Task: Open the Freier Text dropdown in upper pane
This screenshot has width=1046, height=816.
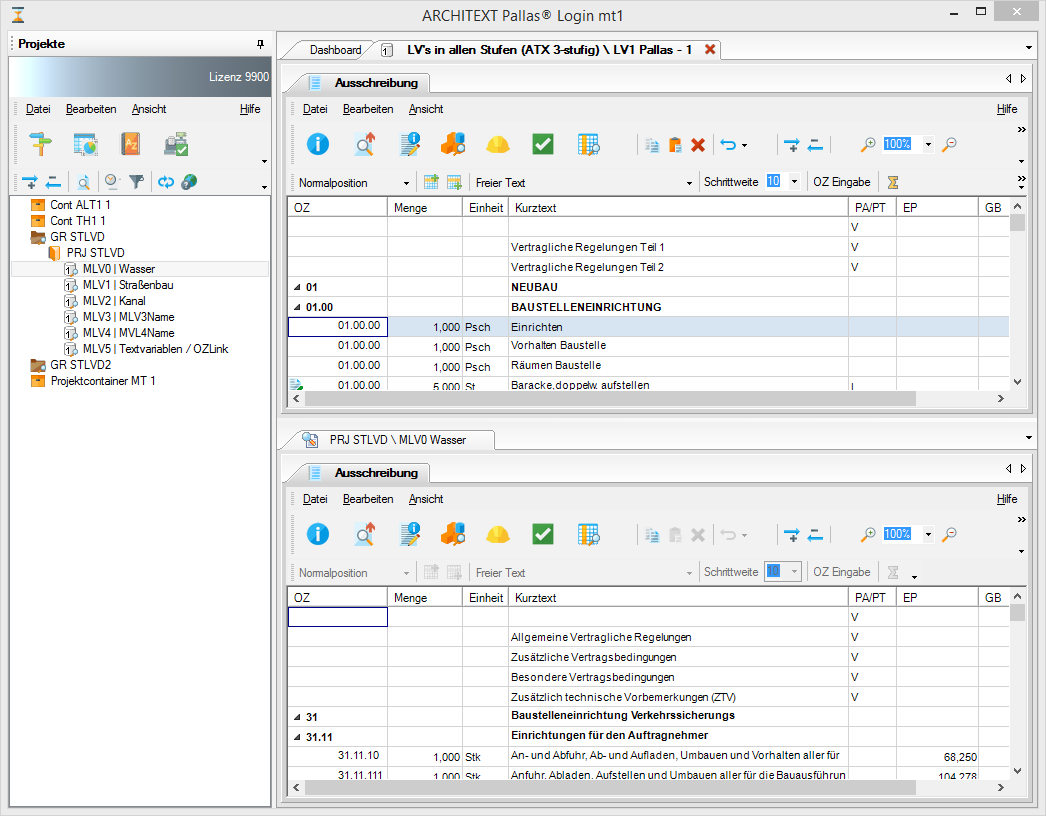Action: 689,183
